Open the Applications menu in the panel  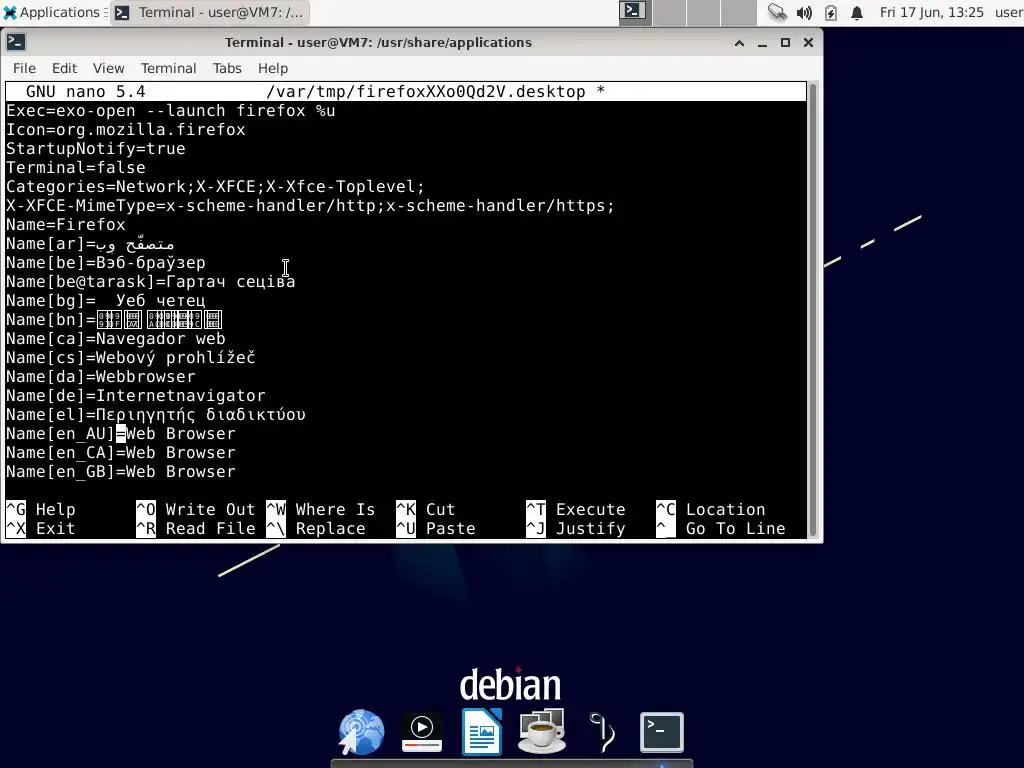pos(52,12)
